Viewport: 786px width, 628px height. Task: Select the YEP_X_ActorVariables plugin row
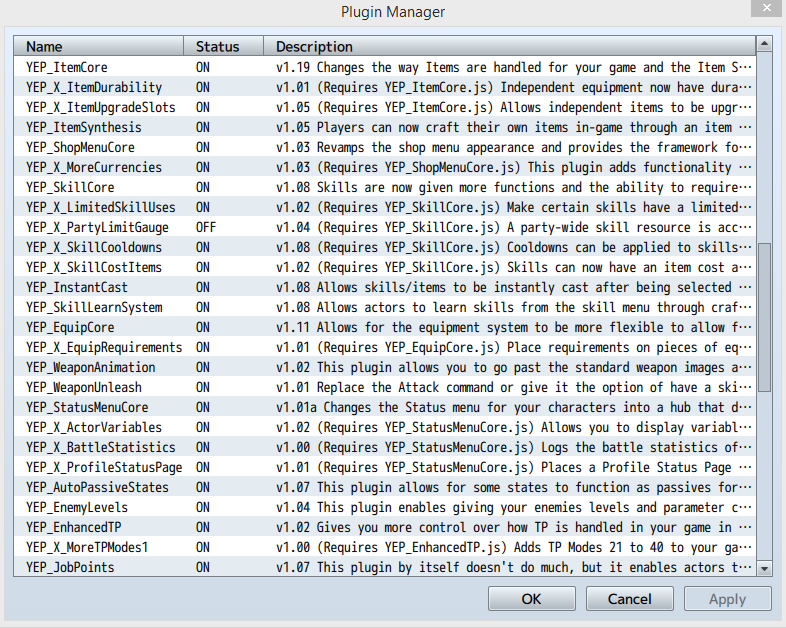(384, 428)
